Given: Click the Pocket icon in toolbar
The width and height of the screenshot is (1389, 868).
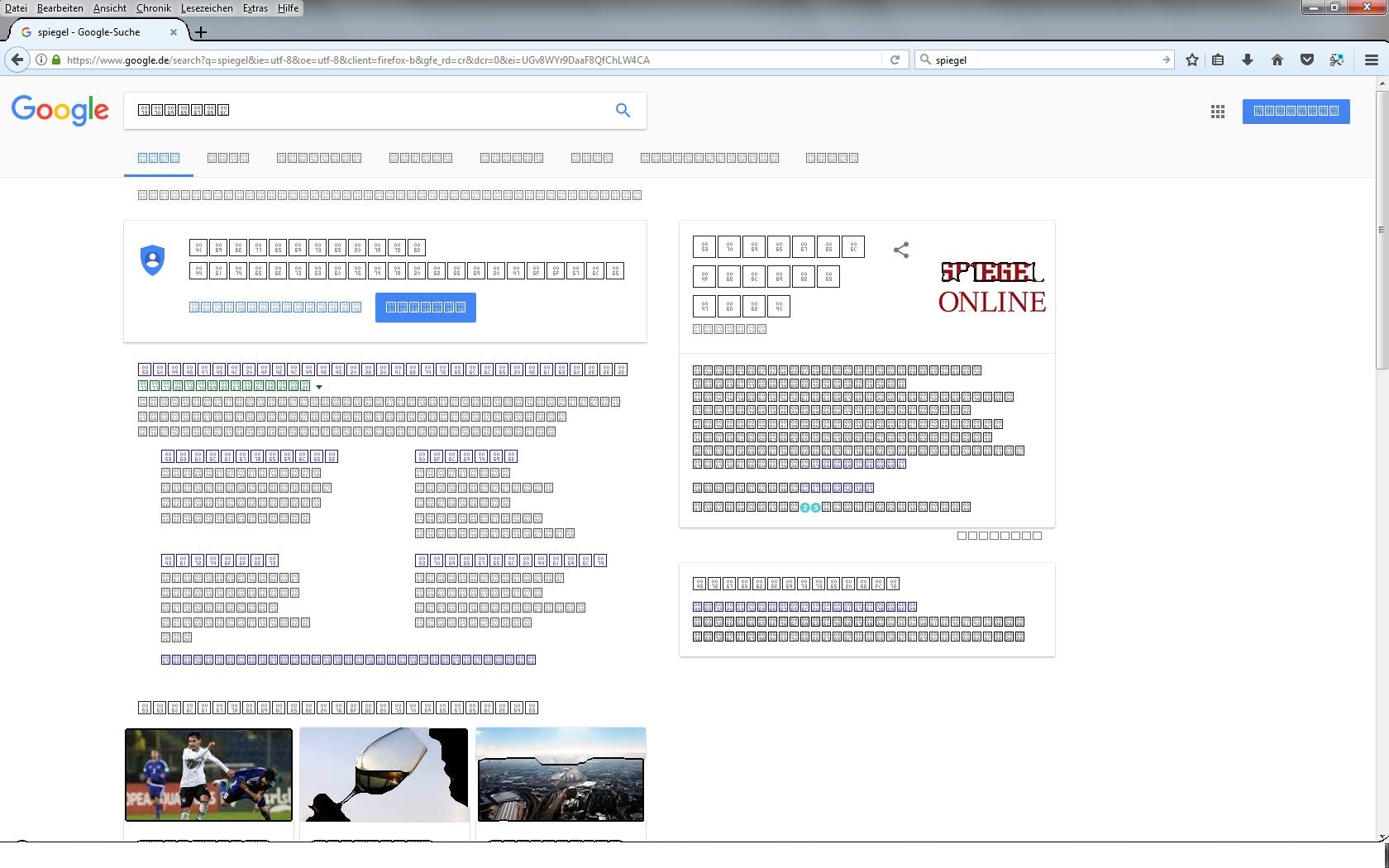Looking at the screenshot, I should [1307, 60].
